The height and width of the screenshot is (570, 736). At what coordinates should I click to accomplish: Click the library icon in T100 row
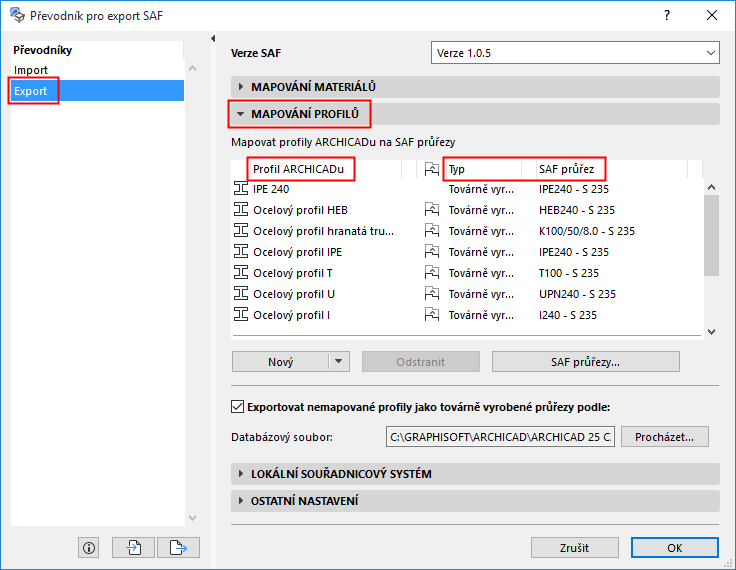coord(432,273)
